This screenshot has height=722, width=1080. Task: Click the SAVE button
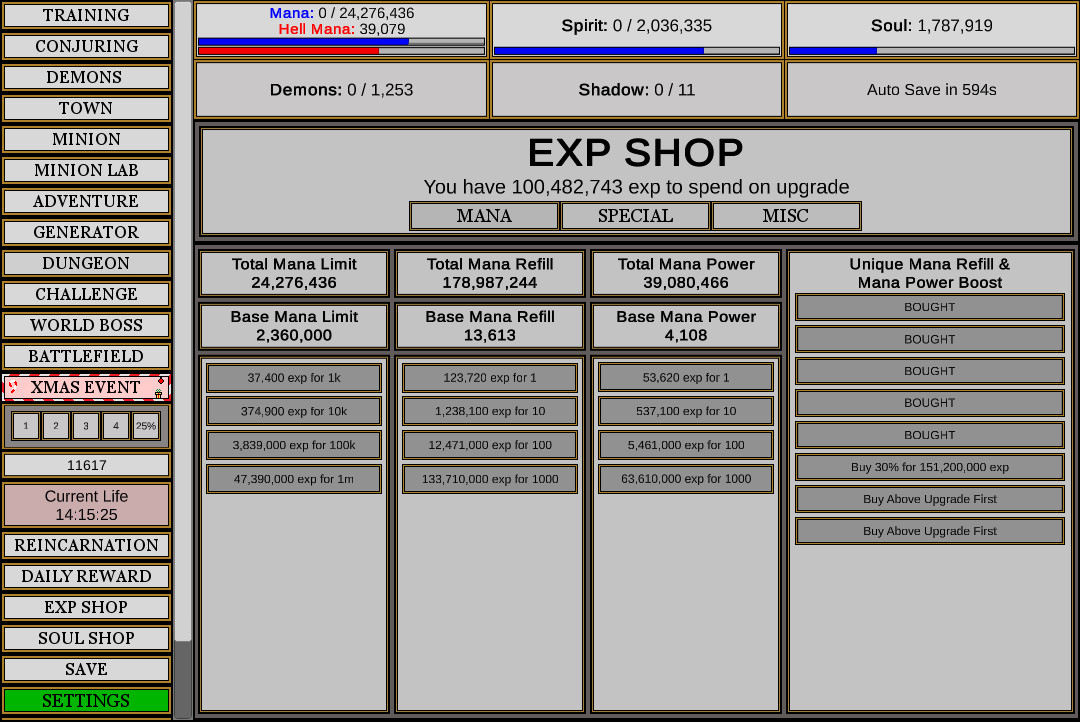[86, 669]
